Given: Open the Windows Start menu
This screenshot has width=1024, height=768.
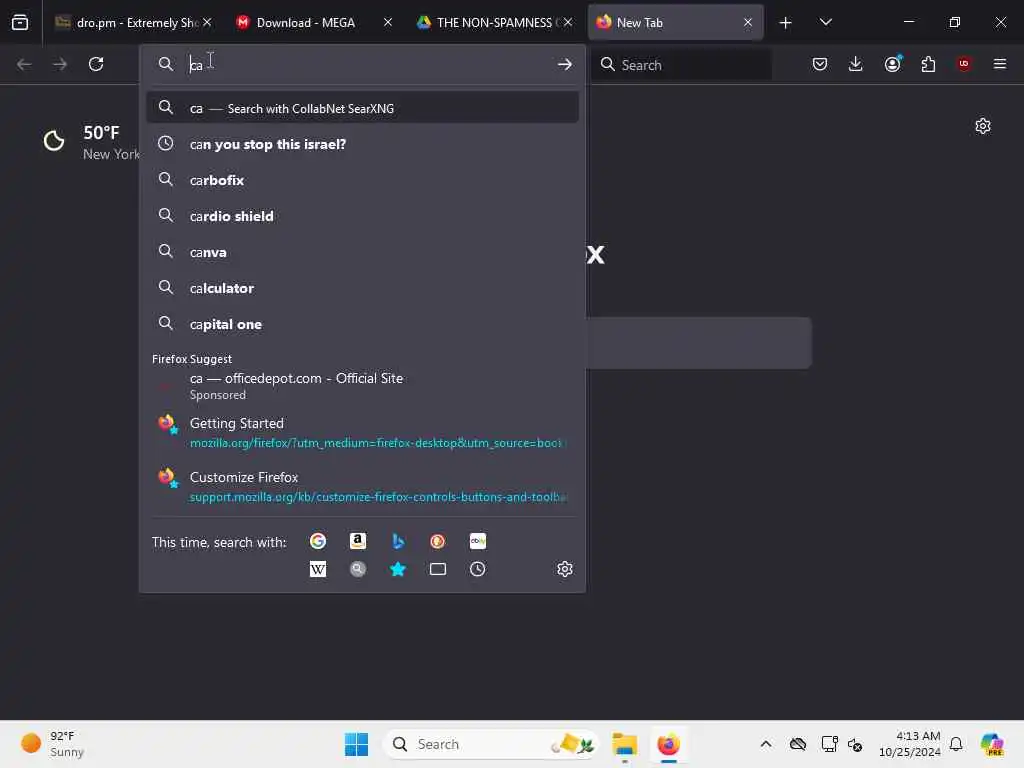Looking at the screenshot, I should coord(357,744).
